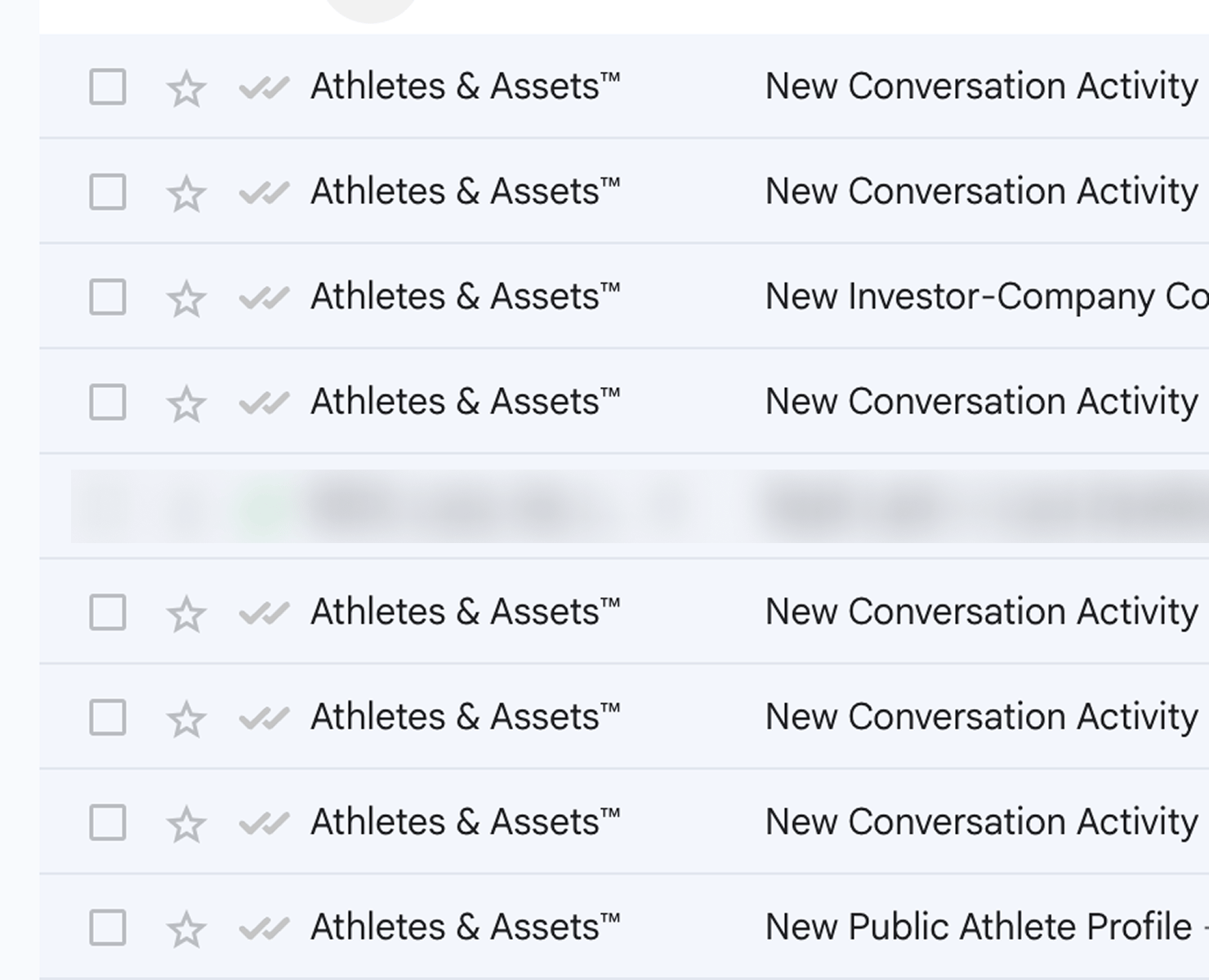Open the New Conversation Activity email directly above New Public Athlete Profile

[980, 822]
